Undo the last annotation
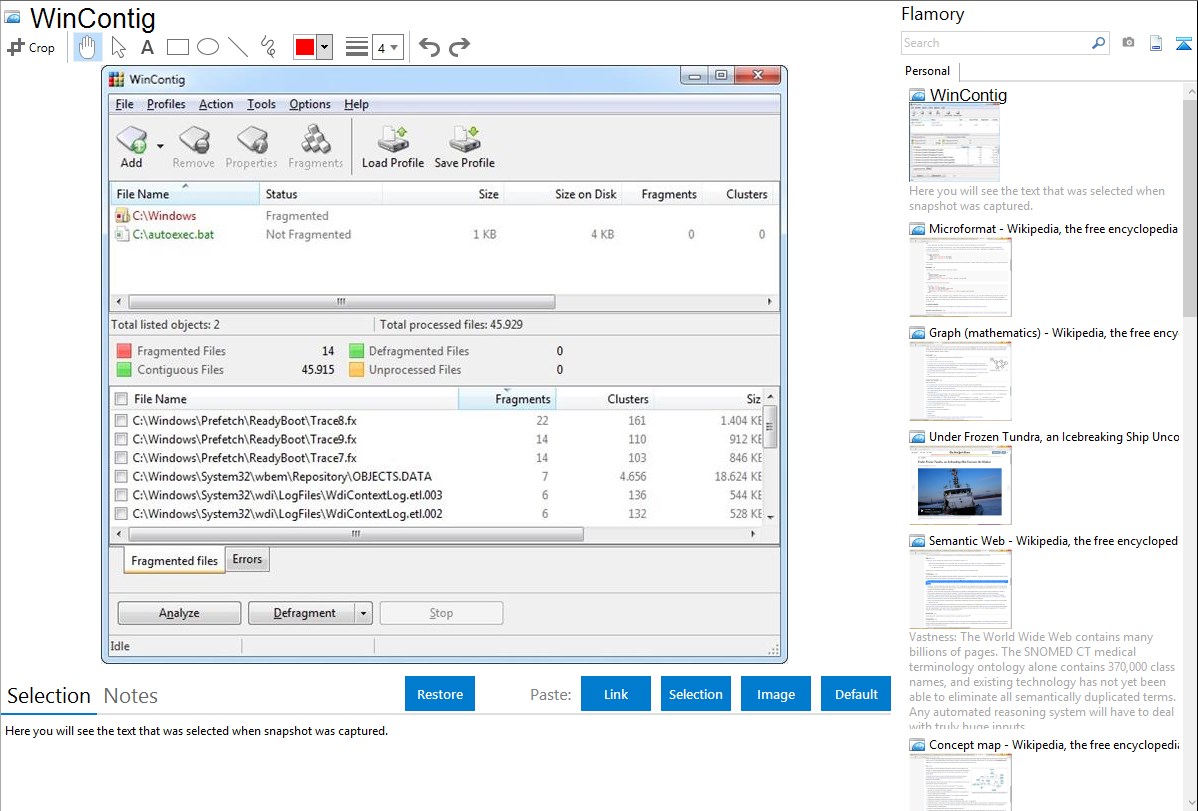The height and width of the screenshot is (811, 1198). point(429,47)
